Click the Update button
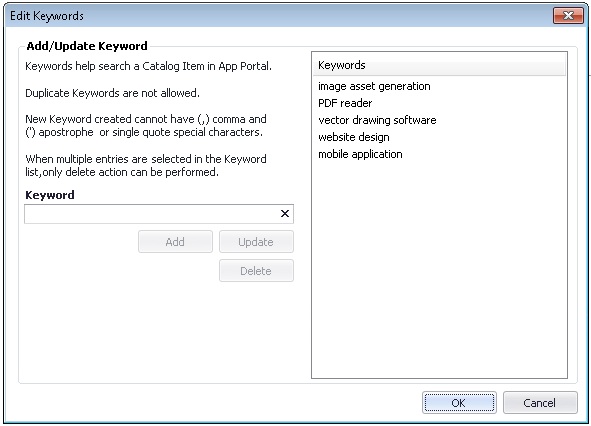Screen dimensions: 591x426 click(x=256, y=242)
